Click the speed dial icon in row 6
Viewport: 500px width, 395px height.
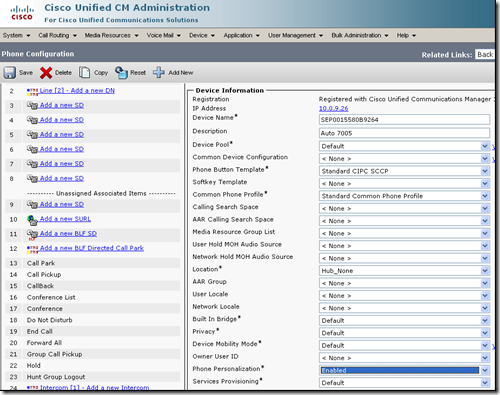pos(32,150)
